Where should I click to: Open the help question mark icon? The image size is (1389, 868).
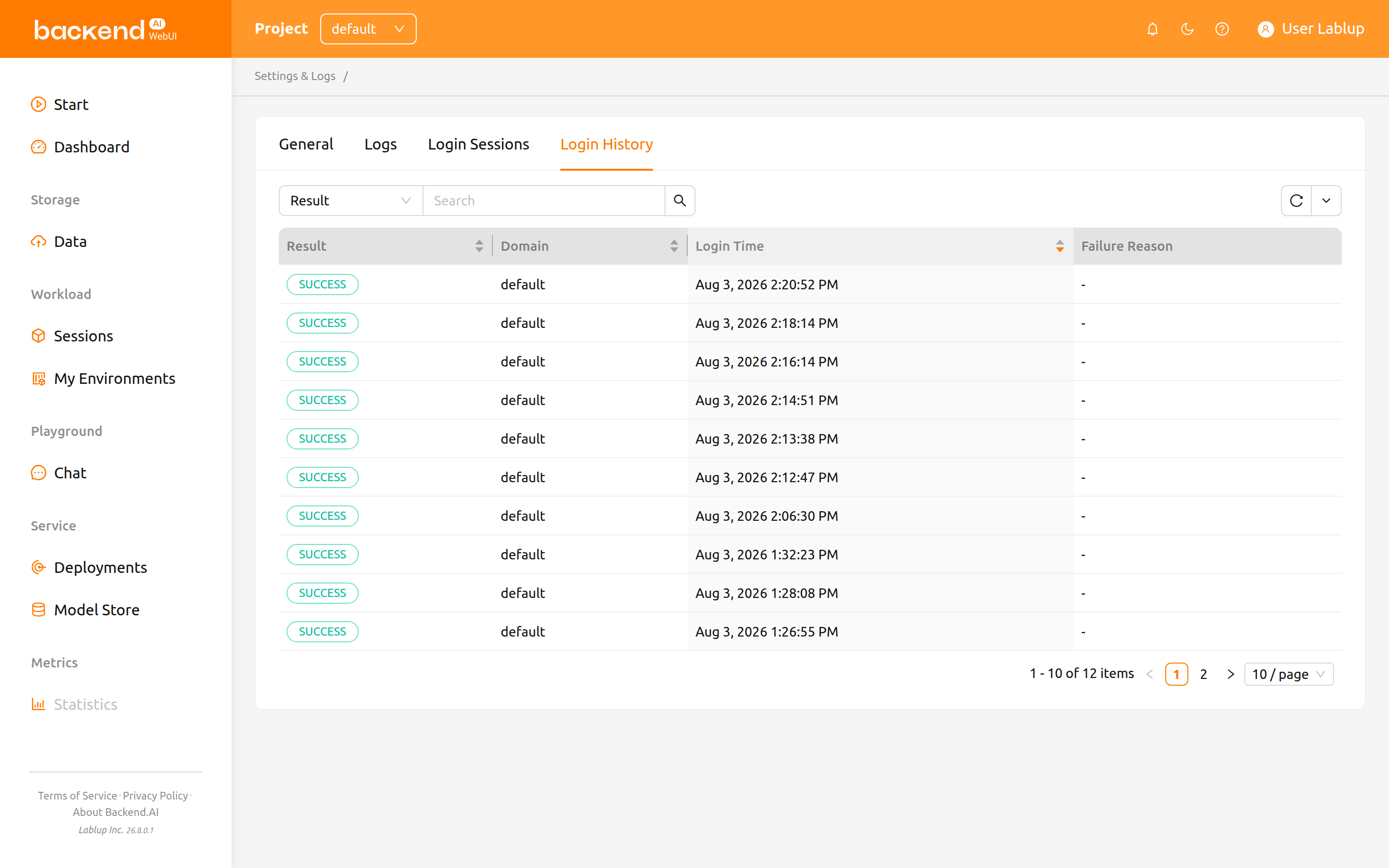1222,29
